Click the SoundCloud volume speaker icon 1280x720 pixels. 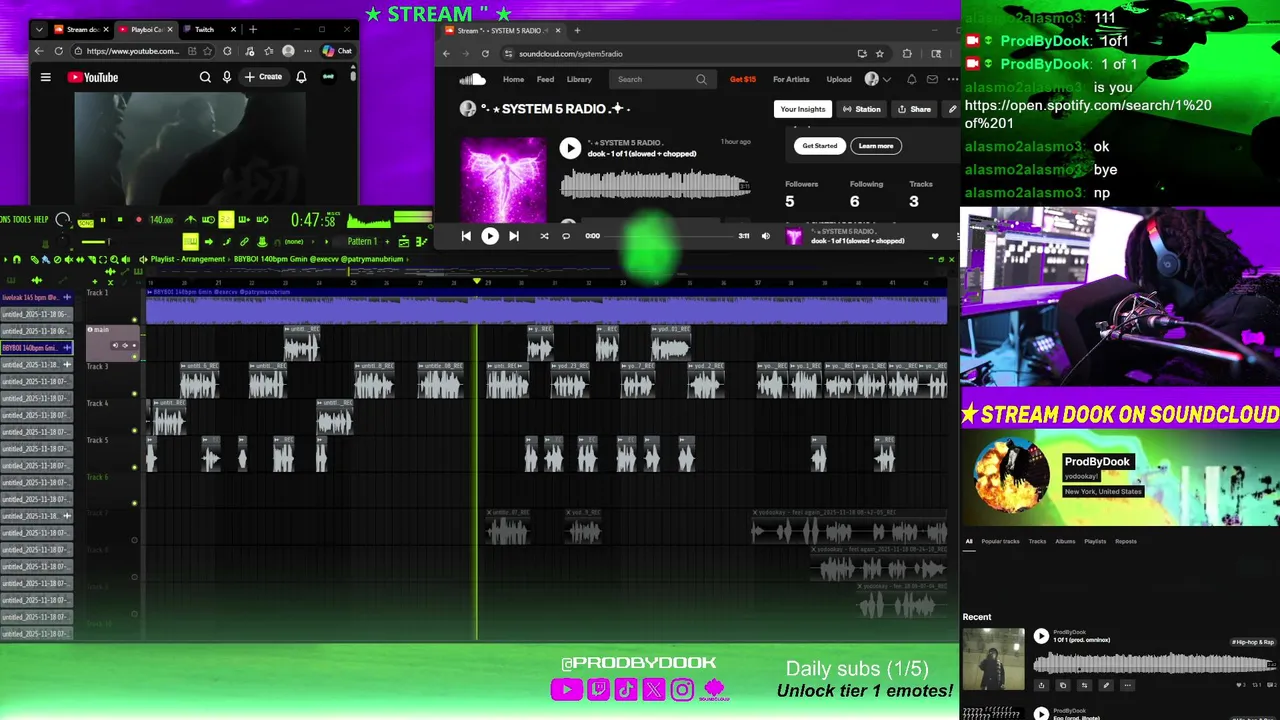[x=766, y=236]
